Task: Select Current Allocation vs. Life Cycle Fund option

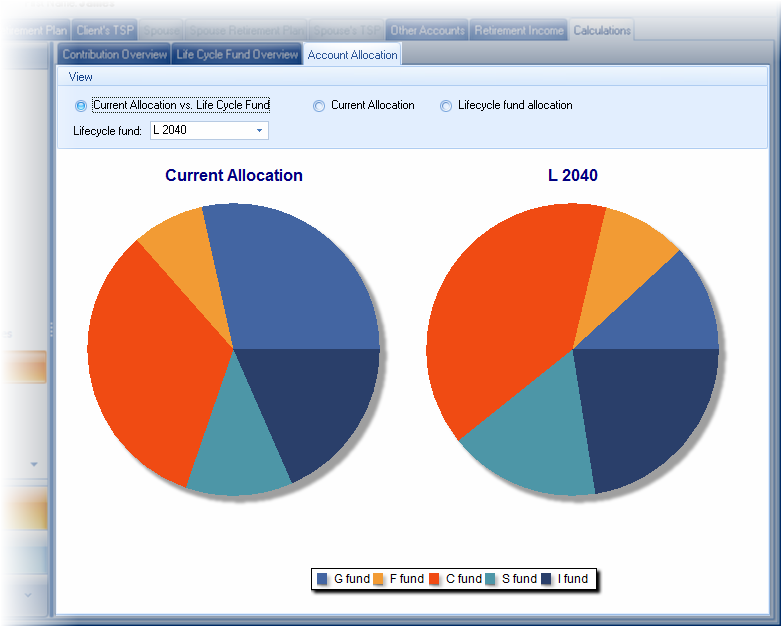Action: click(x=81, y=106)
